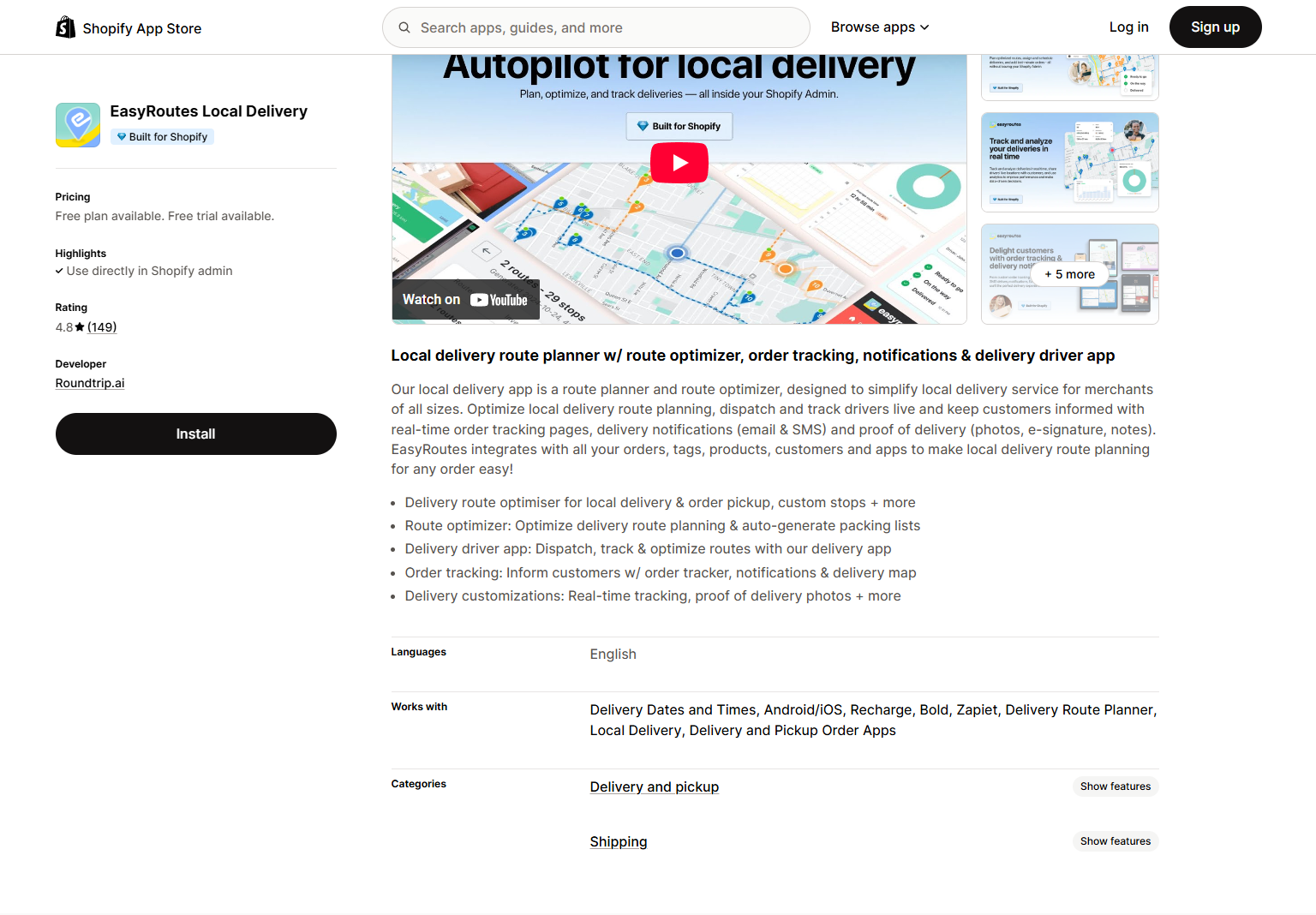The height and width of the screenshot is (915, 1316).
Task: Expand the Browse apps menu
Action: [879, 27]
